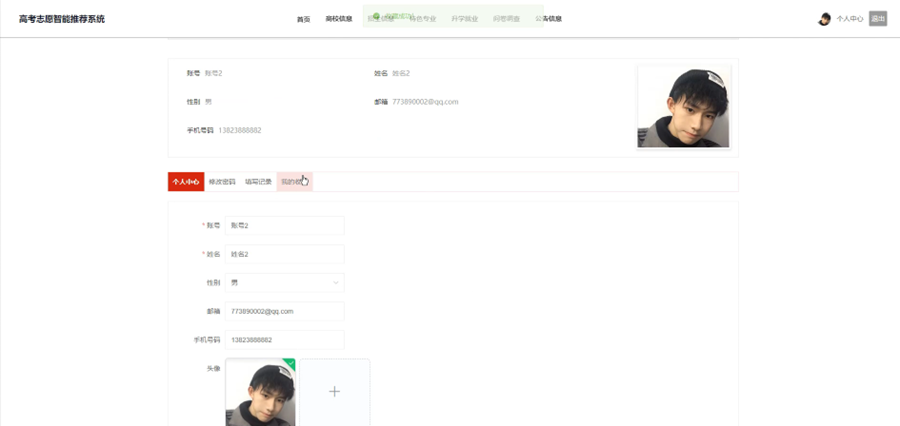Click the small user avatar in header
Image resolution: width=900 pixels, height=426 pixels.
point(824,19)
